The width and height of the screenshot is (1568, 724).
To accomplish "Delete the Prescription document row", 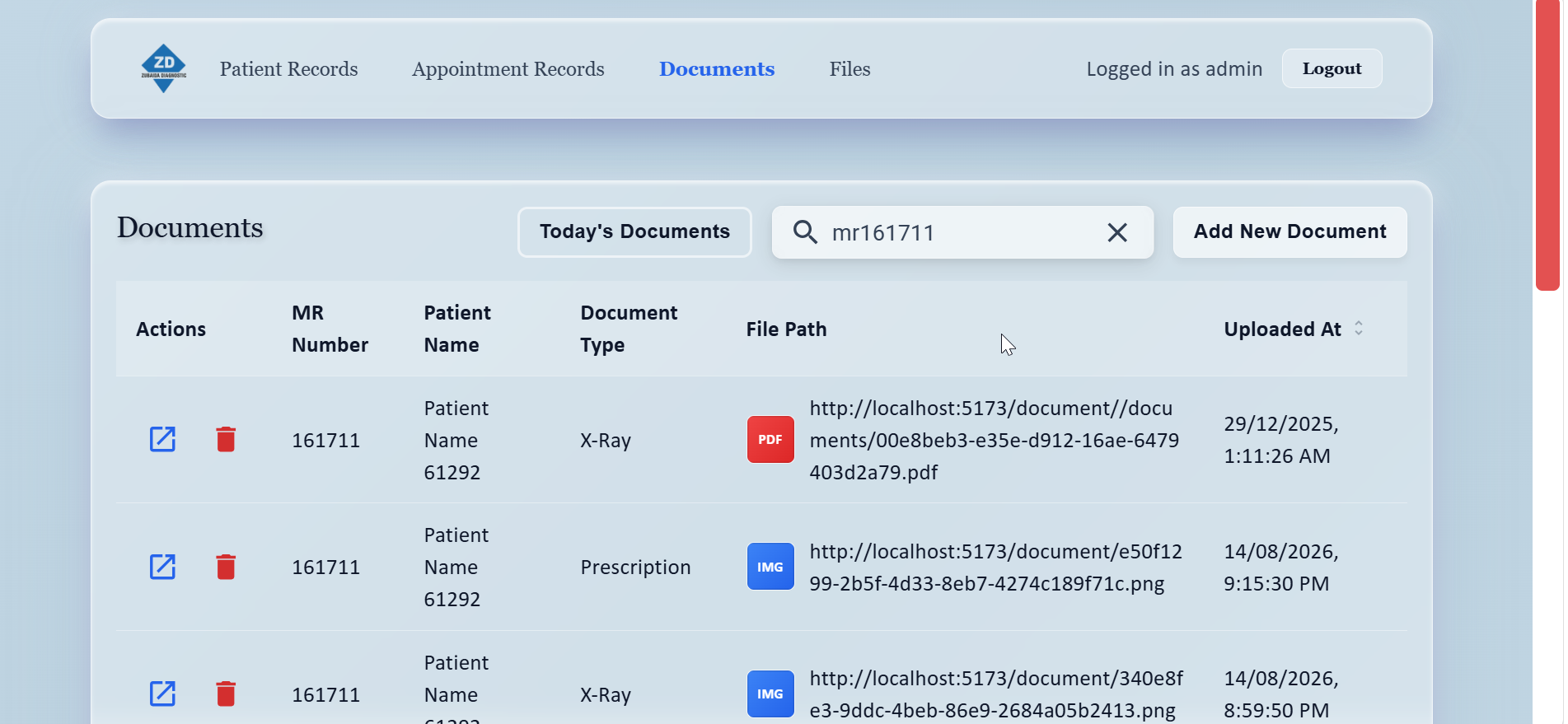I will pos(226,567).
